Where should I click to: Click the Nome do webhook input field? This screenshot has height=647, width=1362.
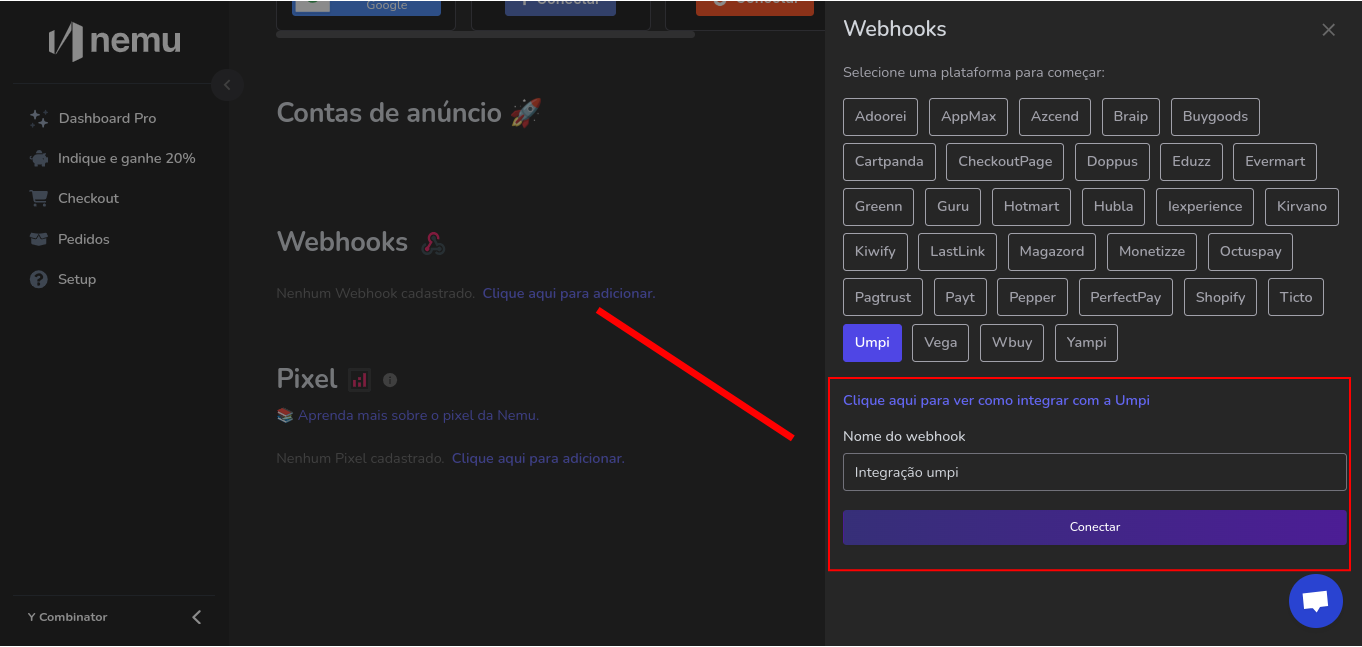[1094, 472]
